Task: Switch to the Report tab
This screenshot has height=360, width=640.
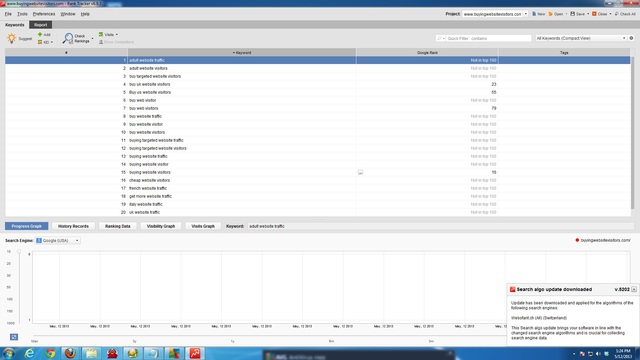Action: pyautogui.click(x=40, y=25)
